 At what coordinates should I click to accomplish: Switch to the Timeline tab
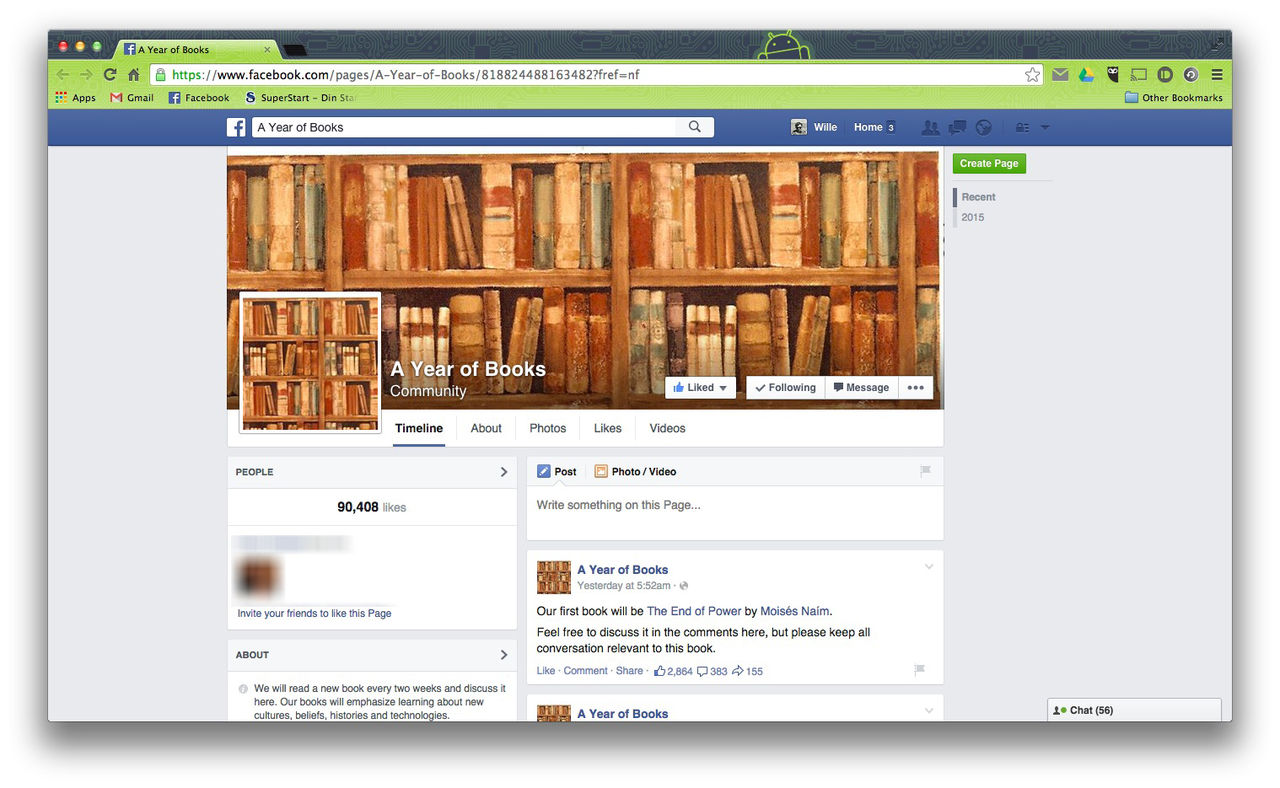tap(419, 428)
